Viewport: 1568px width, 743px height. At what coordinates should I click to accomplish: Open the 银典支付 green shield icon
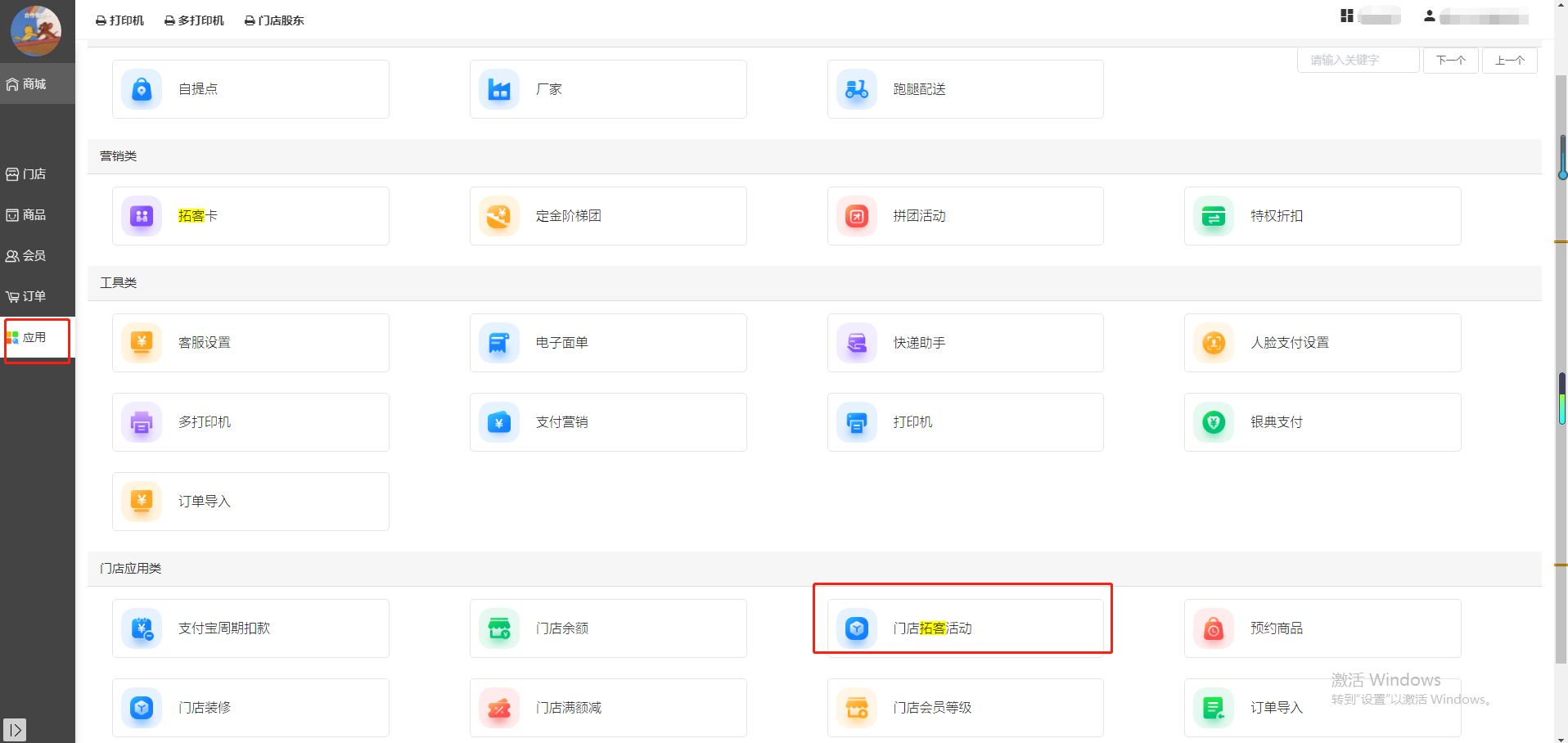(x=1214, y=422)
